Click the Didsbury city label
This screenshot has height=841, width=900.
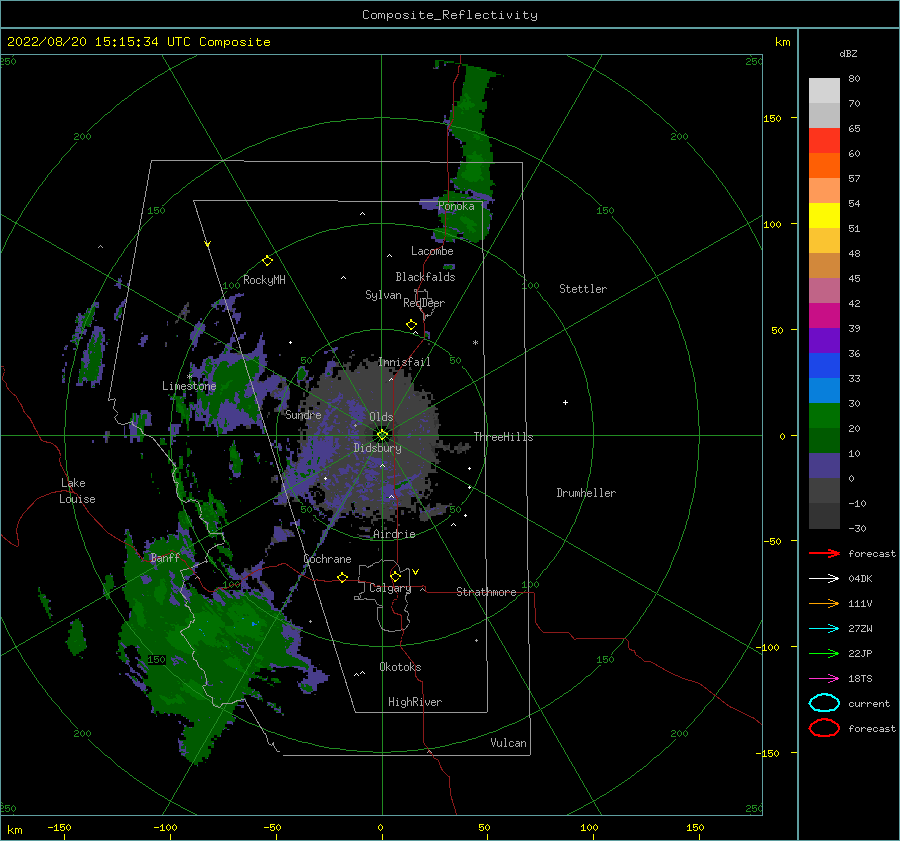(378, 448)
